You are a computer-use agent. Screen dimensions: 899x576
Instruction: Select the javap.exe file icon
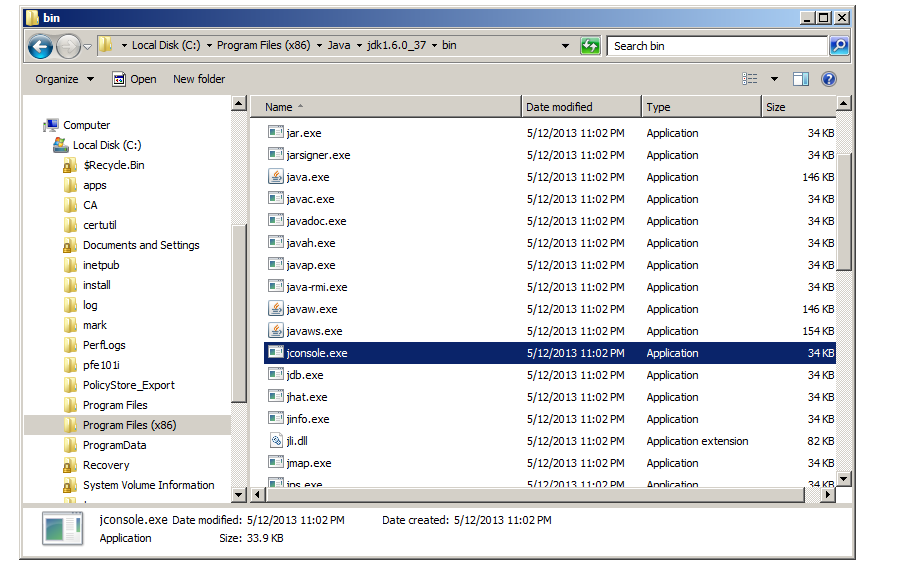coord(276,264)
